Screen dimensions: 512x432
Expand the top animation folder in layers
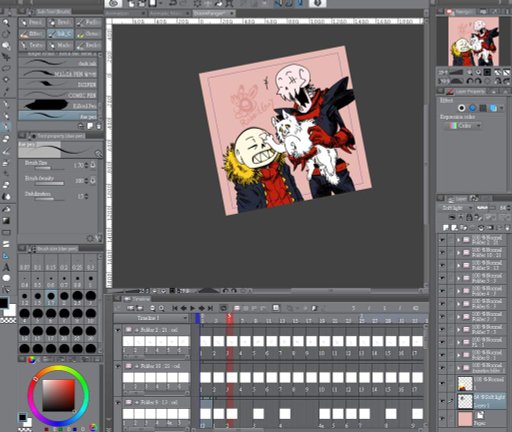pos(458,240)
